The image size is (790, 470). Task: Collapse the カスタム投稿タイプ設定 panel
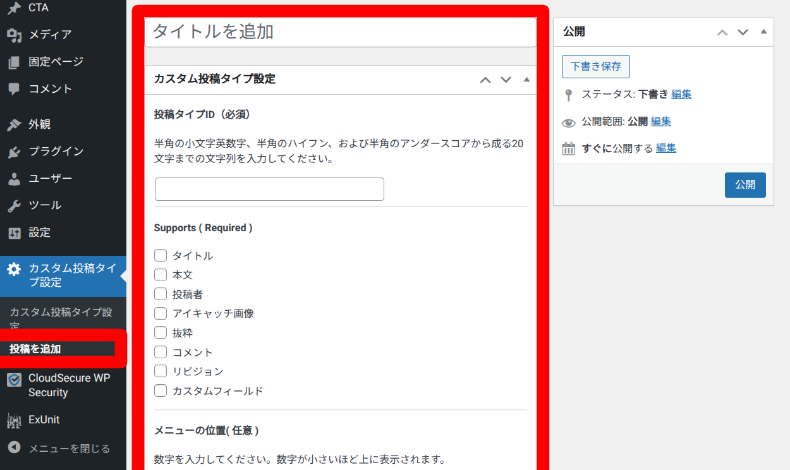[526, 80]
